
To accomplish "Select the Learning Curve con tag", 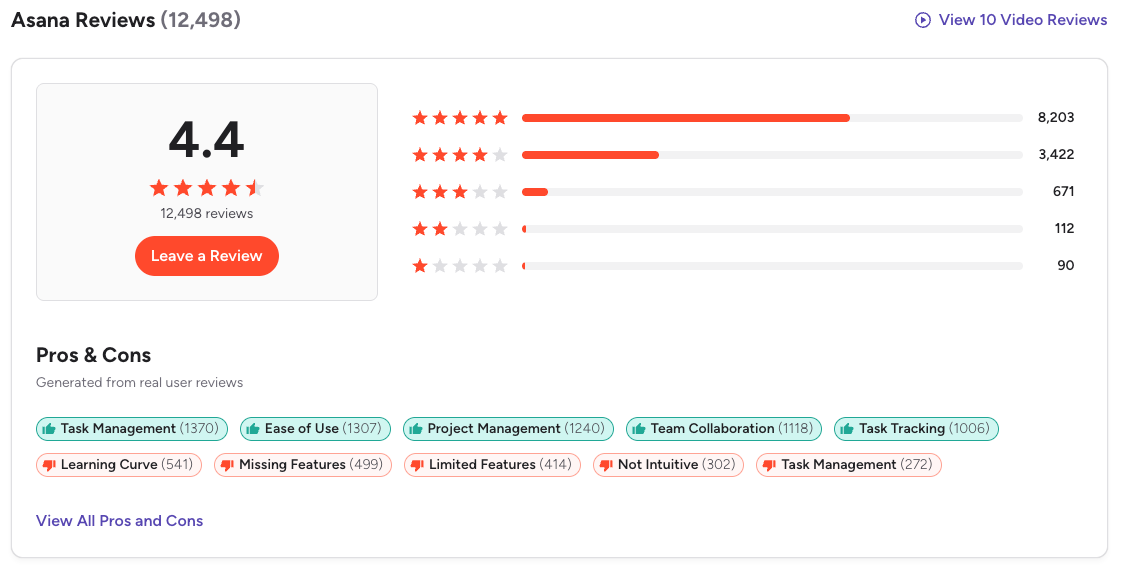I will 119,465.
